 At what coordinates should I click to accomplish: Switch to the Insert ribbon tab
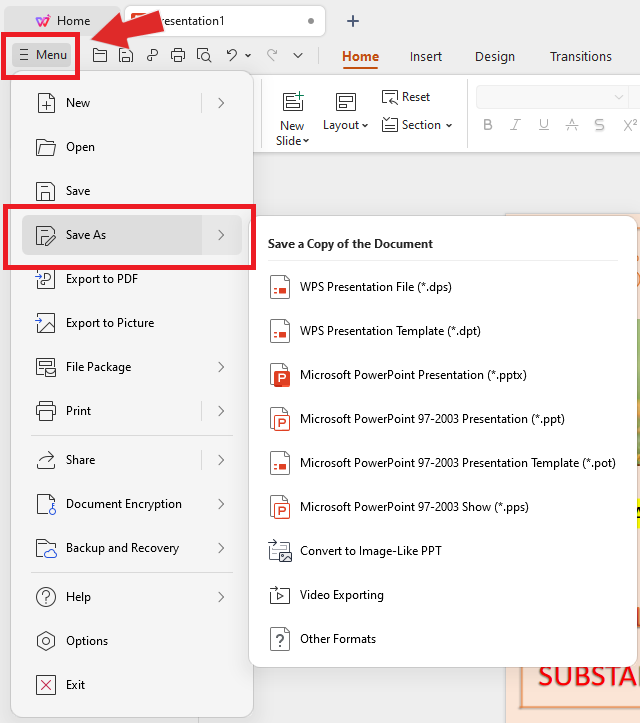[426, 56]
